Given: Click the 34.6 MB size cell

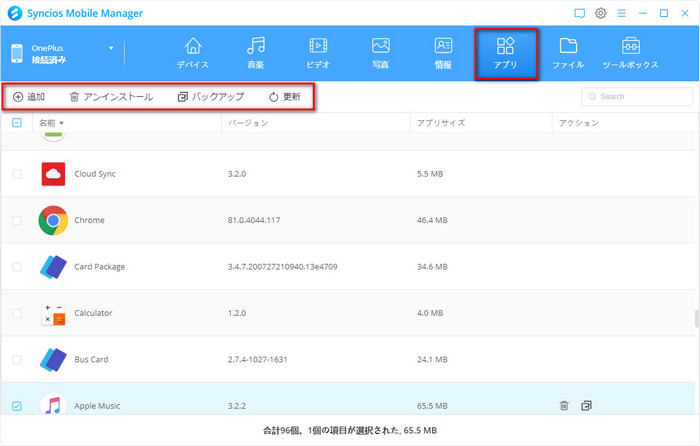Looking at the screenshot, I should 432,267.
